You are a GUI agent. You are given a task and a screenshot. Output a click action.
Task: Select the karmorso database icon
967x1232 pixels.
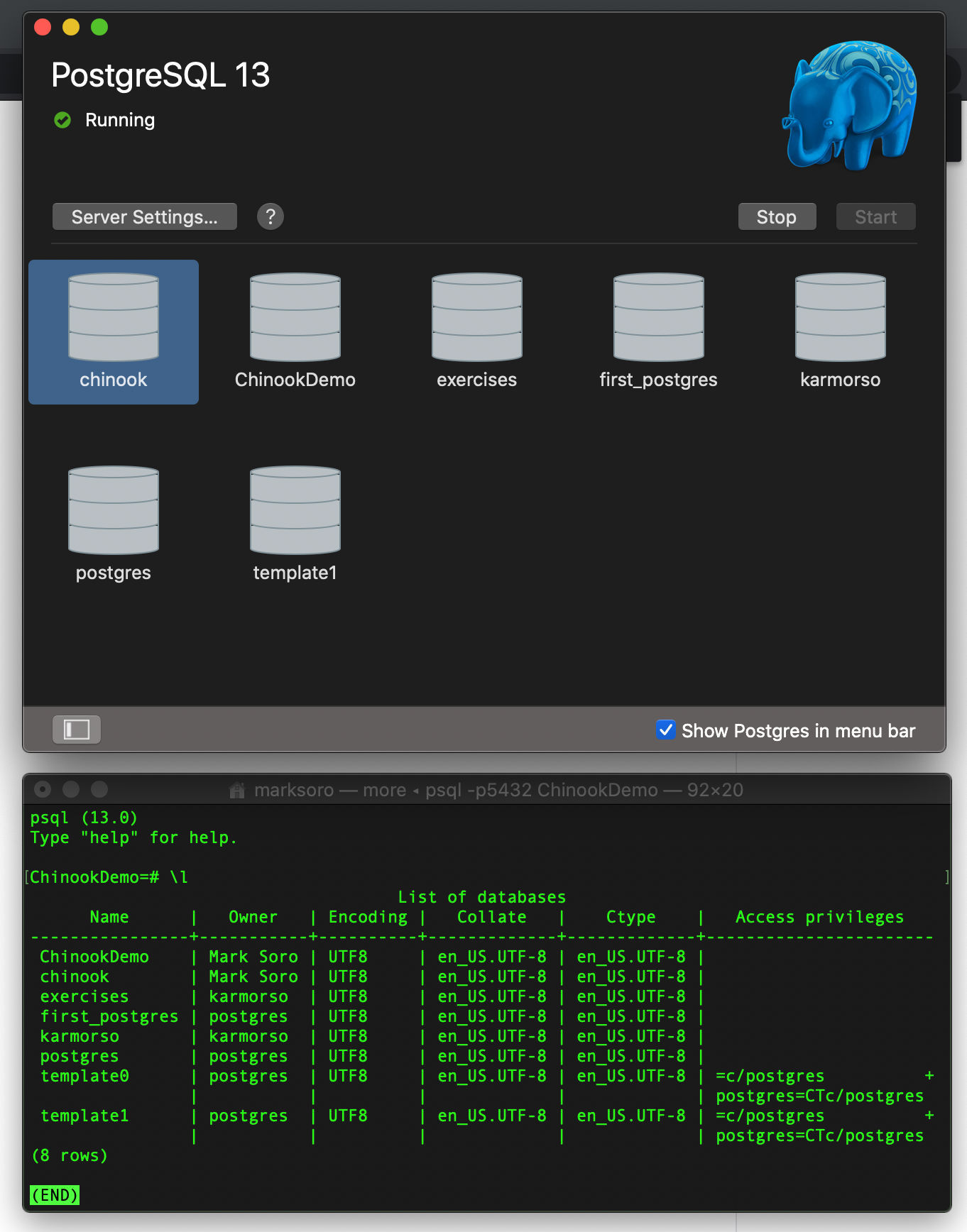pos(841,317)
